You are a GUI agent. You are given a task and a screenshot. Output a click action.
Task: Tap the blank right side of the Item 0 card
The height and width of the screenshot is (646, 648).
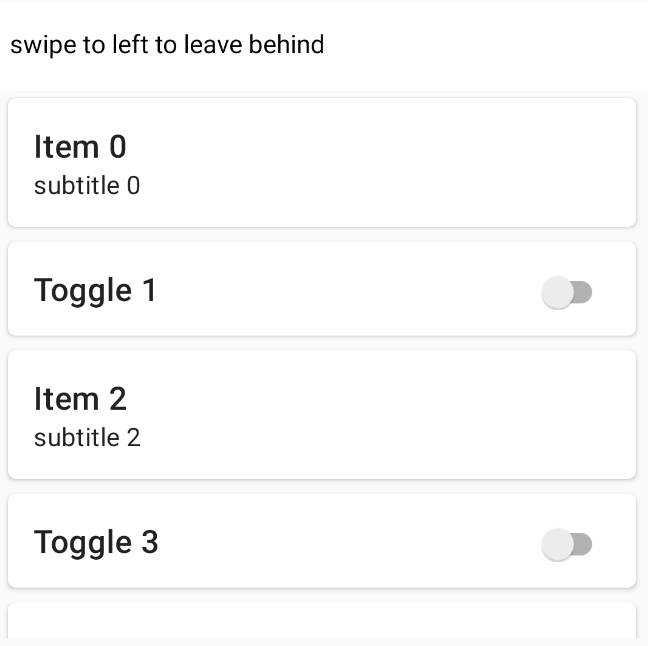click(500, 163)
